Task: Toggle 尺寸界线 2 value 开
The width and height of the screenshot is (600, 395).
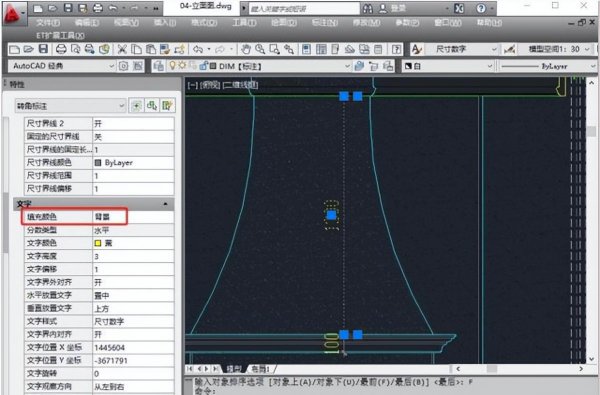Action: (x=133, y=124)
